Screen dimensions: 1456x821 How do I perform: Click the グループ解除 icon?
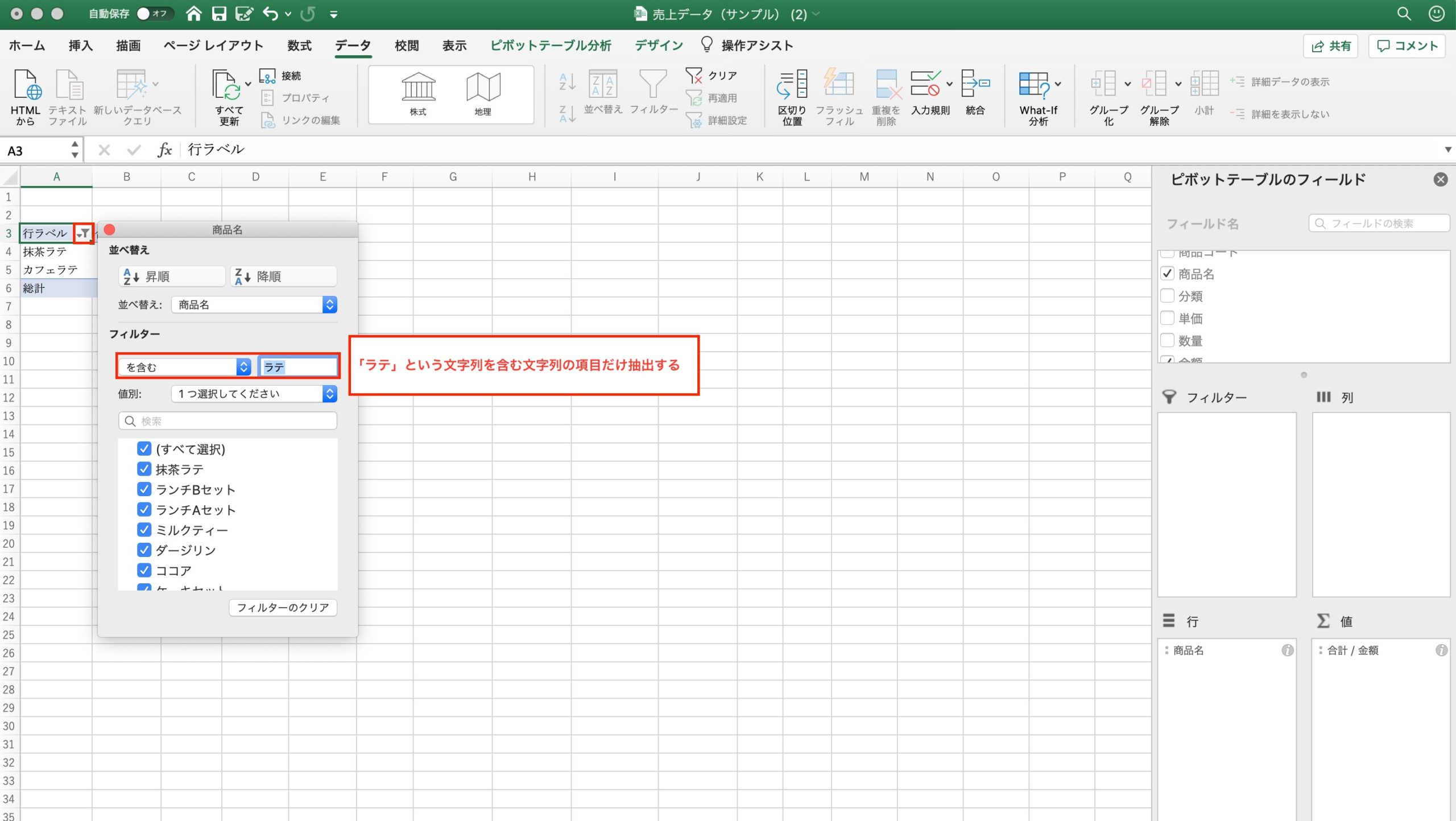tap(1154, 84)
